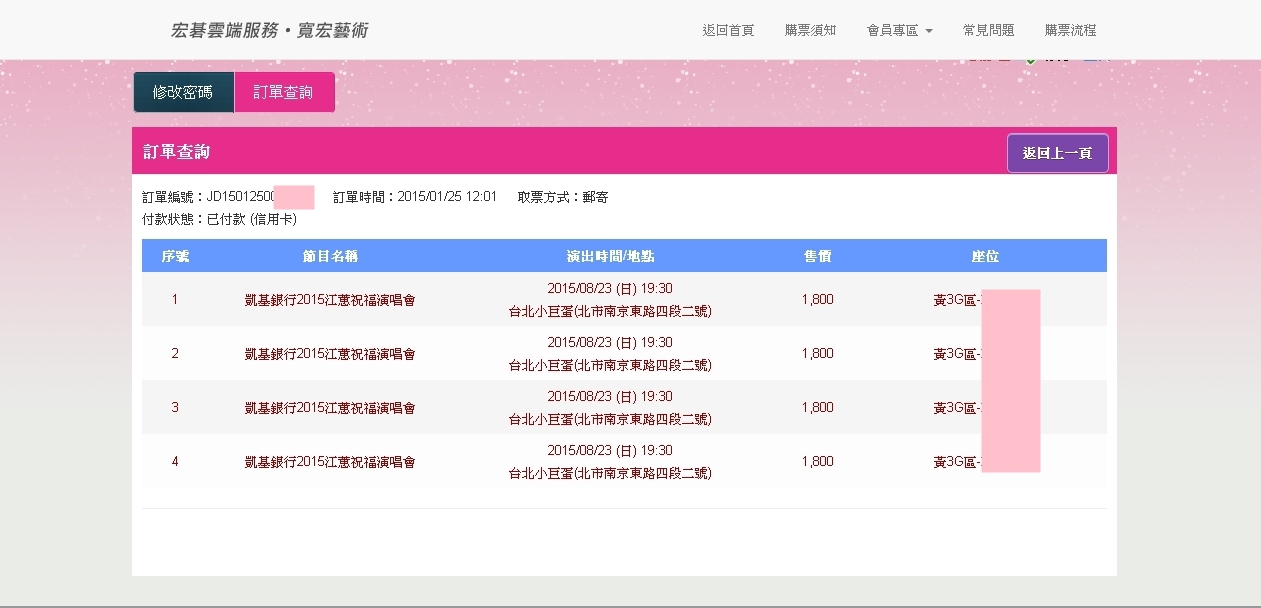Click 付款狀態：已付款 (信用卡) text
1261x608 pixels.
(220, 218)
